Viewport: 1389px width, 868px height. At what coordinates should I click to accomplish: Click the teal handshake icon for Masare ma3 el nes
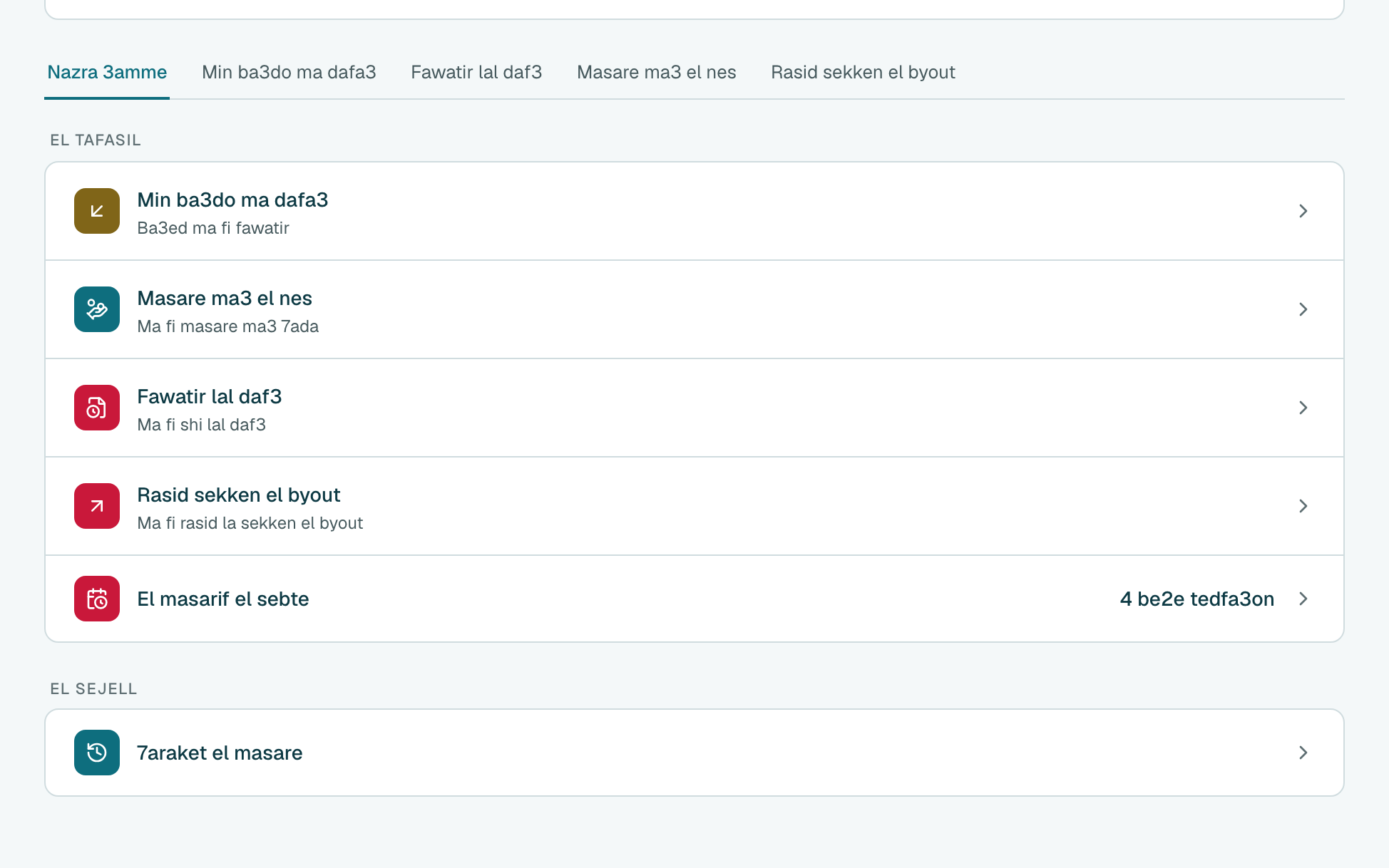click(x=97, y=309)
